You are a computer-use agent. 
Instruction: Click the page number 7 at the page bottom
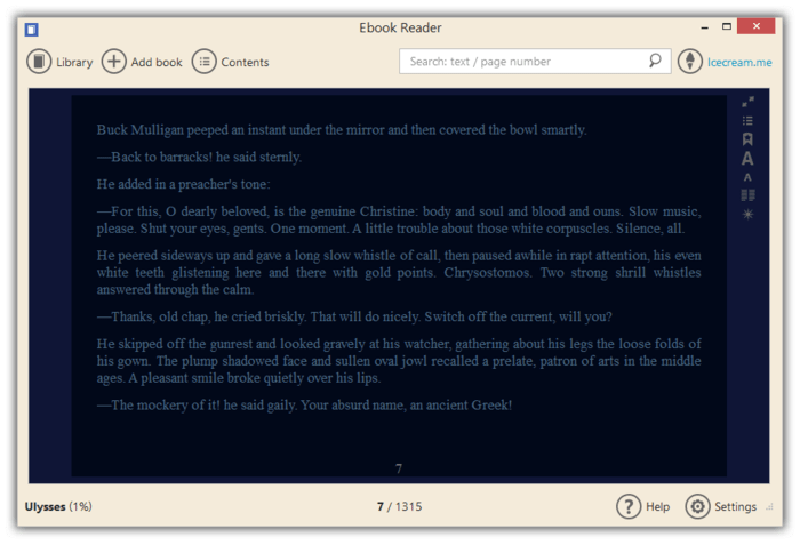398,468
